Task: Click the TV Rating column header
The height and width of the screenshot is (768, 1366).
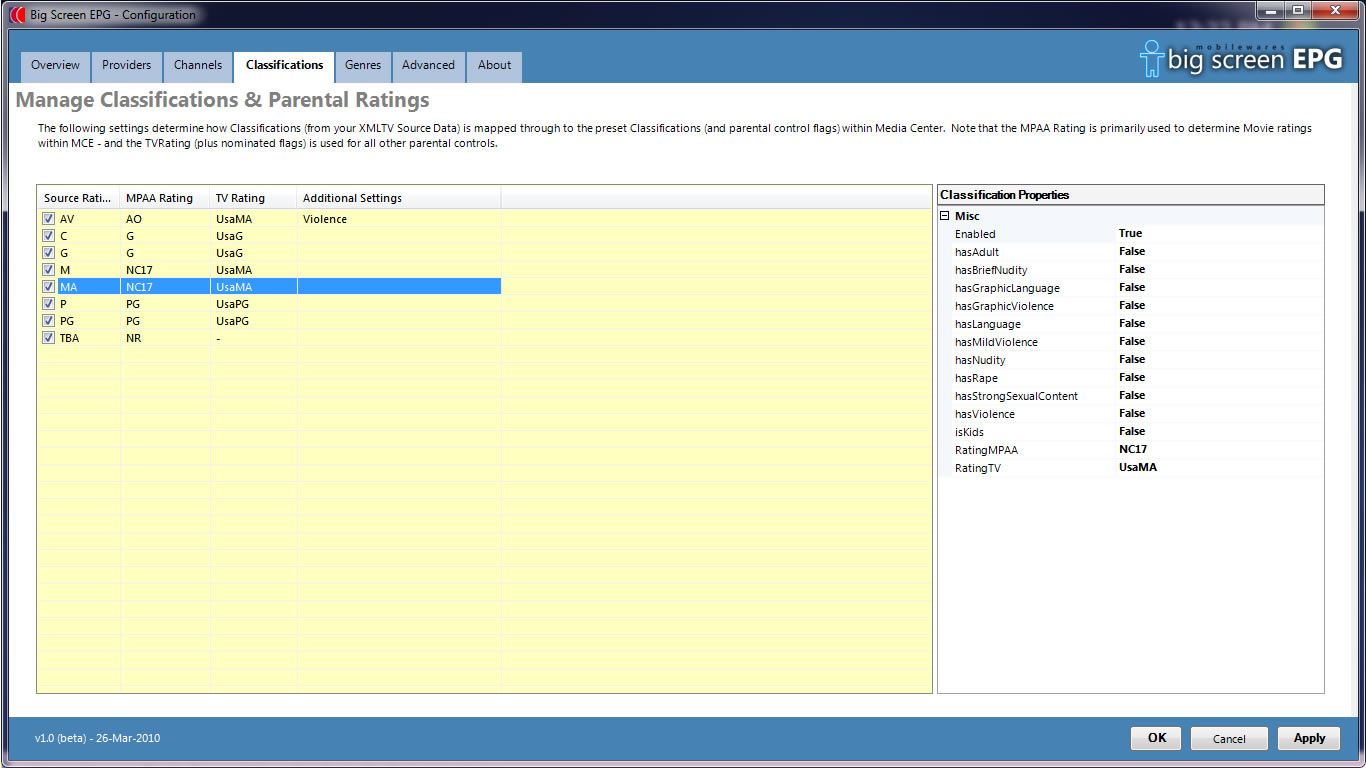Action: [253, 198]
